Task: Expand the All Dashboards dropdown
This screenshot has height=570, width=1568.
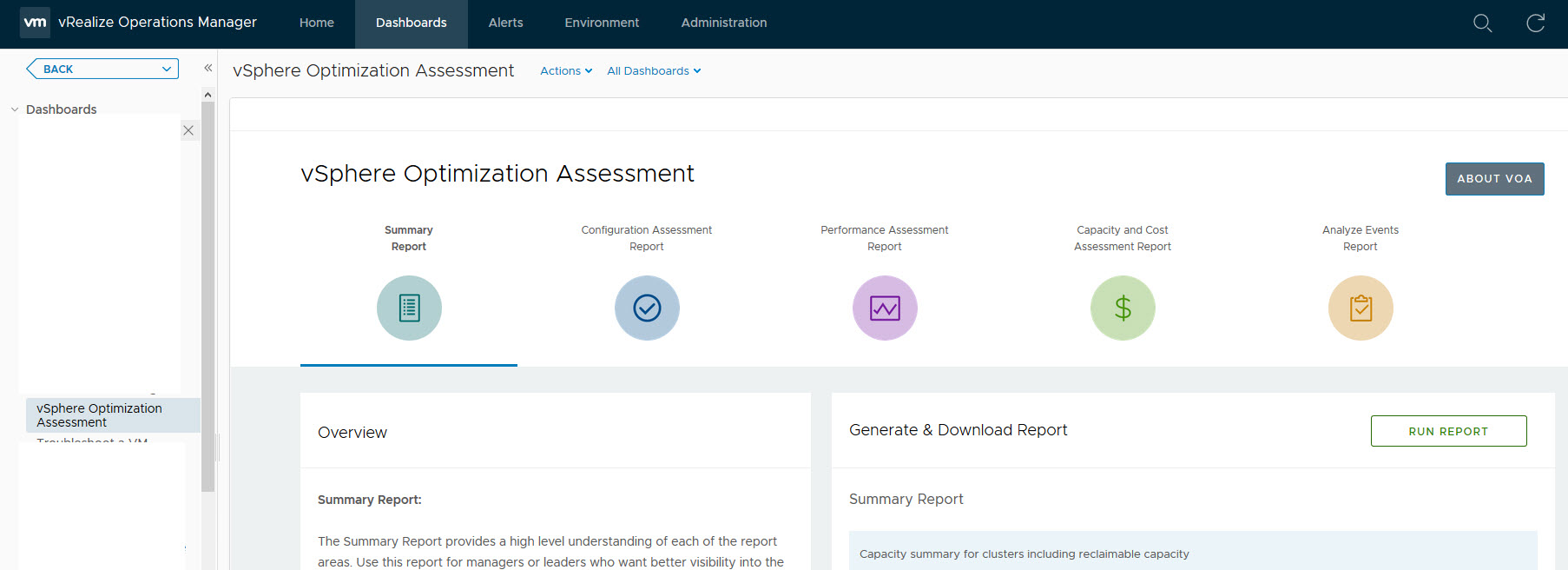Action: [654, 71]
